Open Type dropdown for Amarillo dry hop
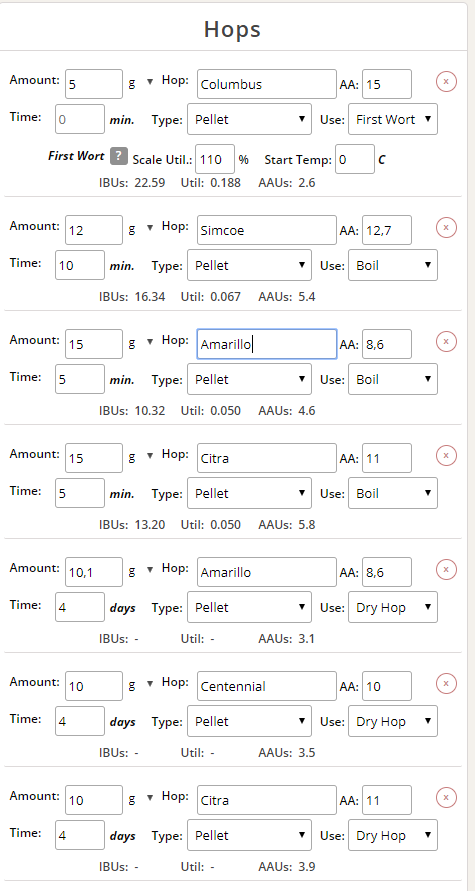The height and width of the screenshot is (891, 475). coord(249,607)
